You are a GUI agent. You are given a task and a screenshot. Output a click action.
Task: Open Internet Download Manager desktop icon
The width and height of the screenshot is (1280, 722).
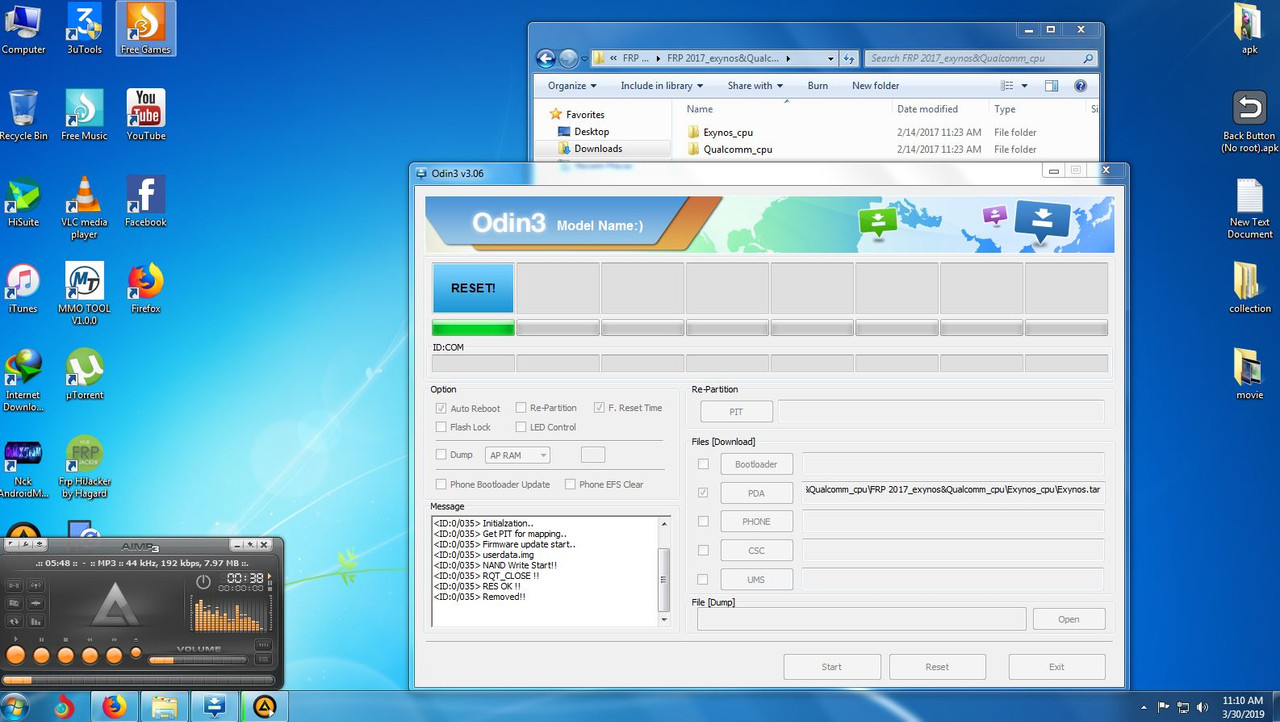coord(23,380)
